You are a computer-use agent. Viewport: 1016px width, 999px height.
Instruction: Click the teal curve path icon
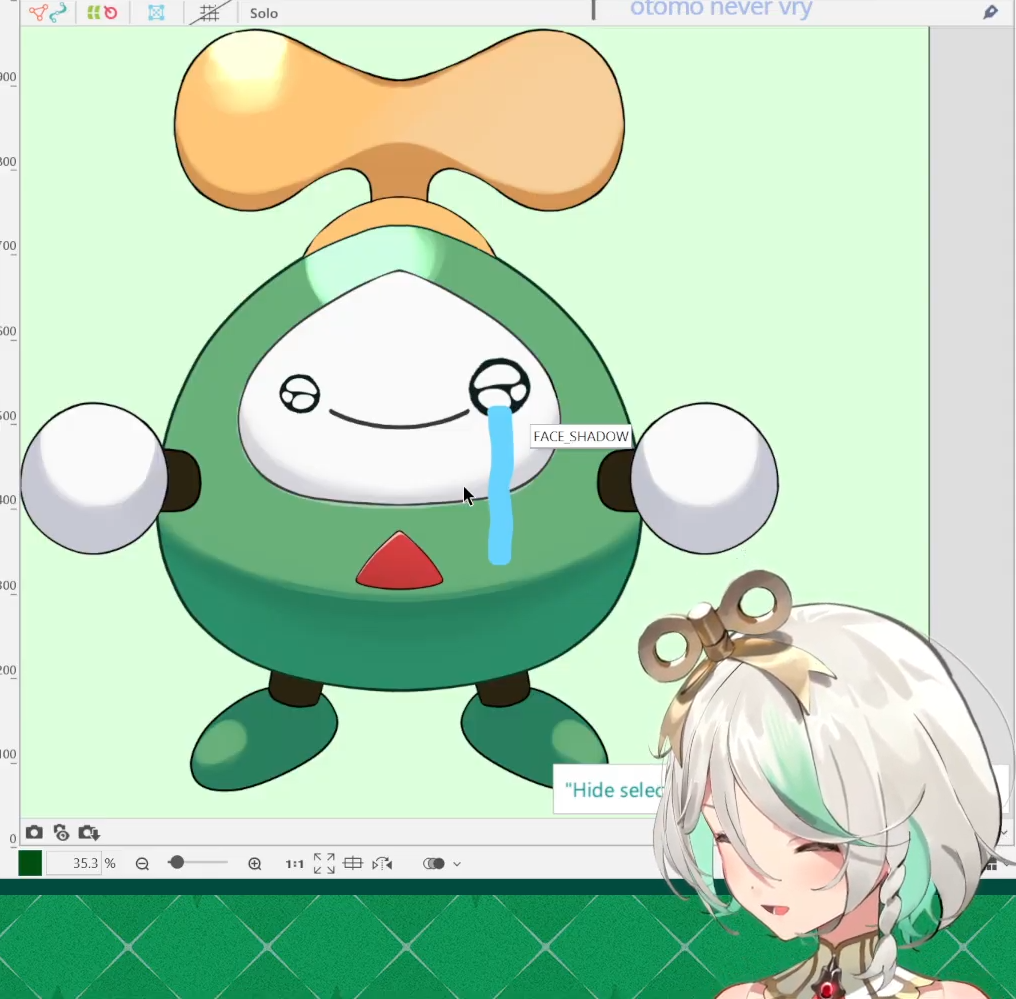(59, 13)
